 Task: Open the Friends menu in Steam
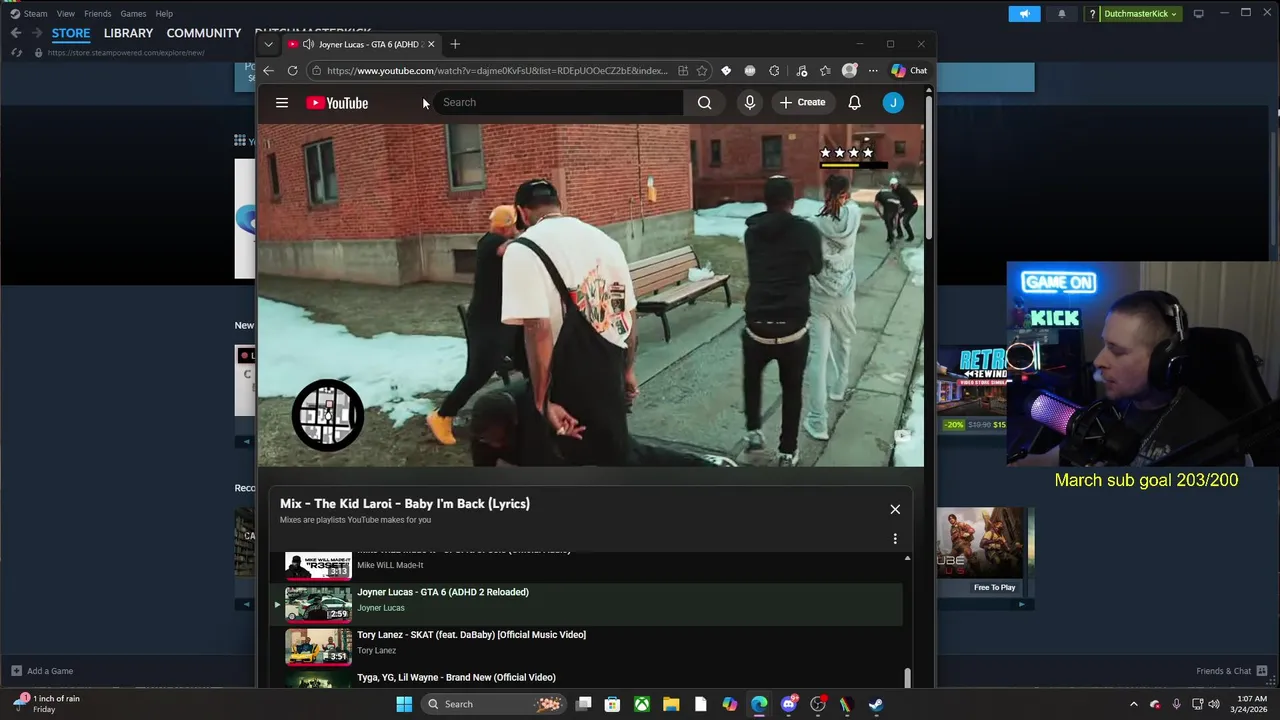point(98,14)
